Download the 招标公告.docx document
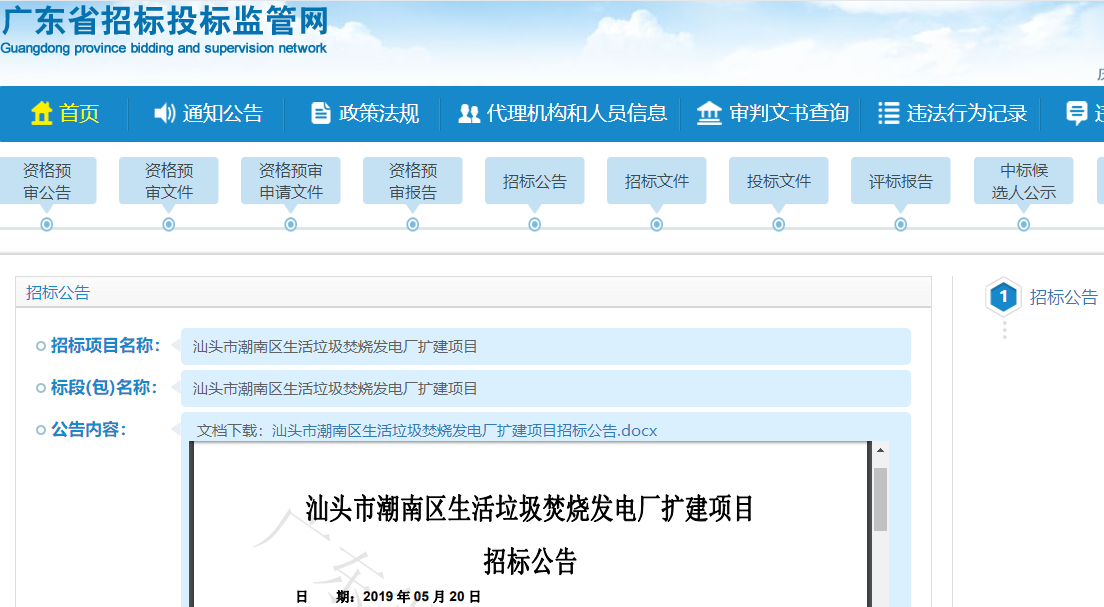1104x607 pixels. point(464,431)
